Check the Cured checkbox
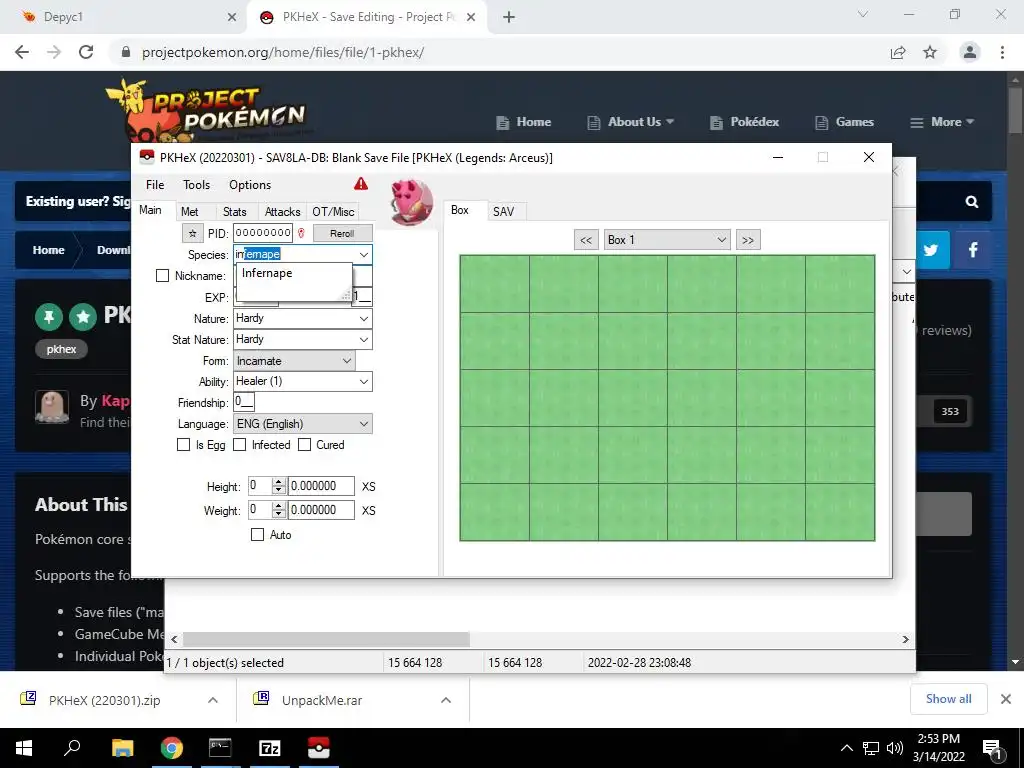Viewport: 1024px width, 768px height. [304, 445]
